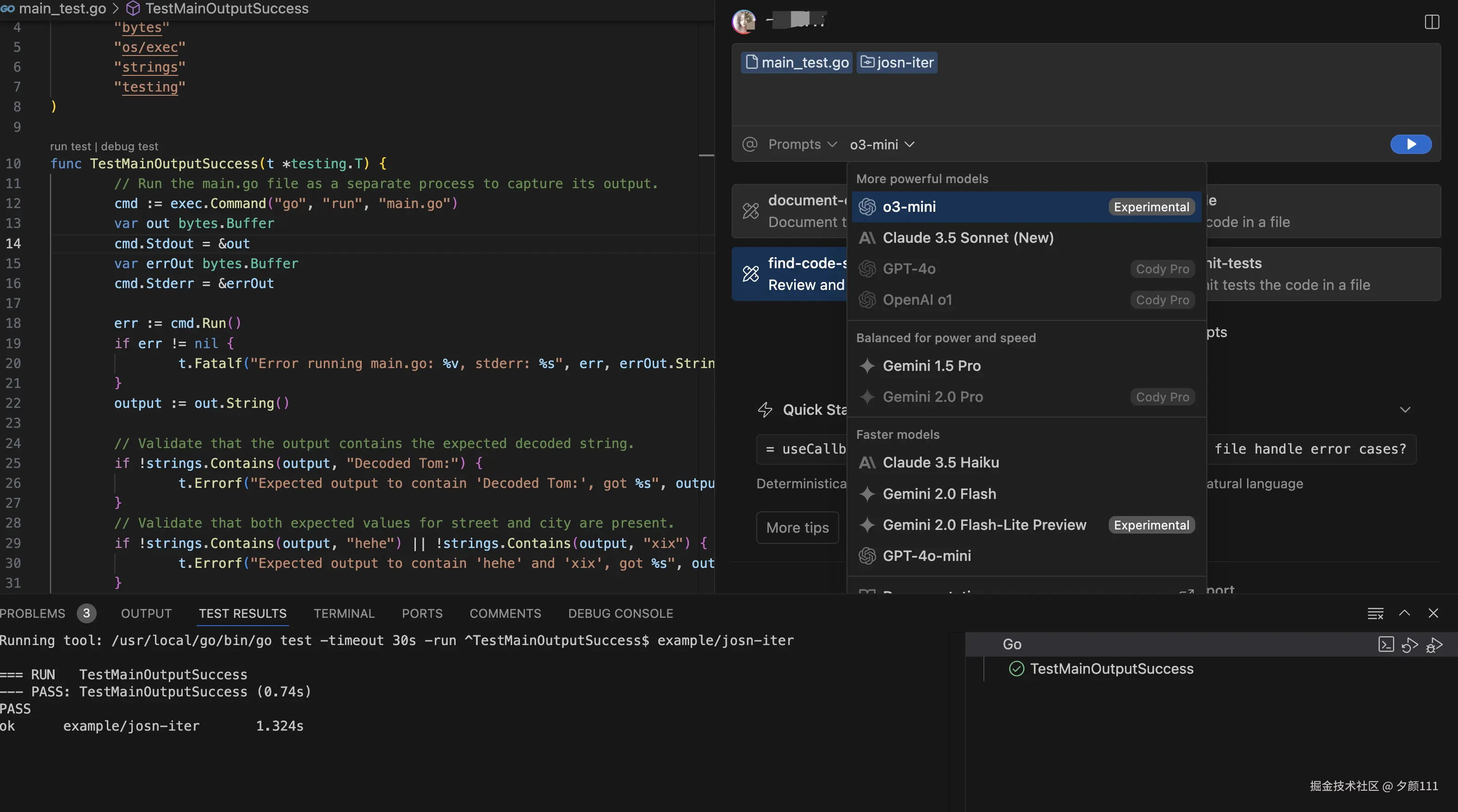Screen dimensions: 1458x812
Task: Maximize panel with the up chevron
Action: 1404,613
